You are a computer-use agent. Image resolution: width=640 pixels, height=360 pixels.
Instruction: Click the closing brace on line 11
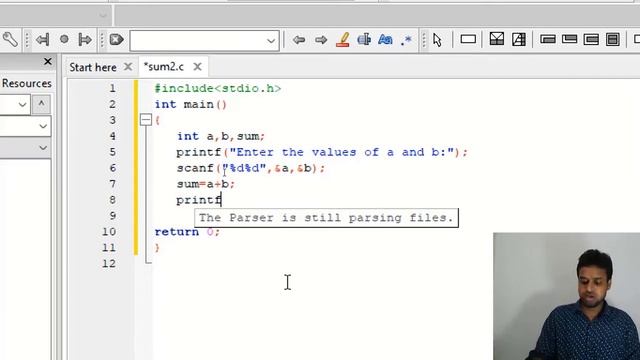(x=157, y=248)
